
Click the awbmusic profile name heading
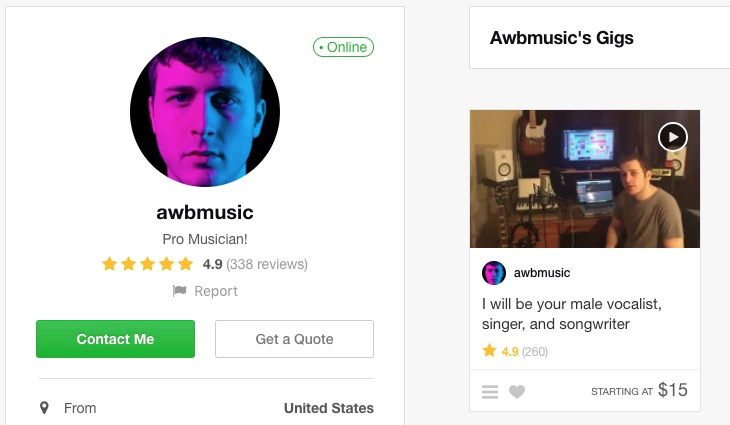pos(205,212)
